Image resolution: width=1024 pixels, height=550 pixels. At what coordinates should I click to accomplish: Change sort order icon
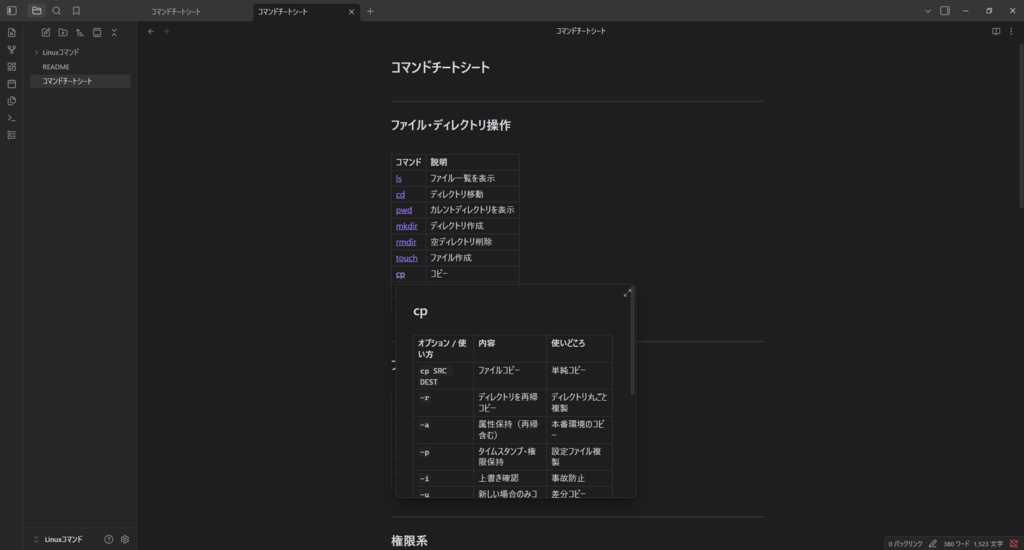[80, 33]
